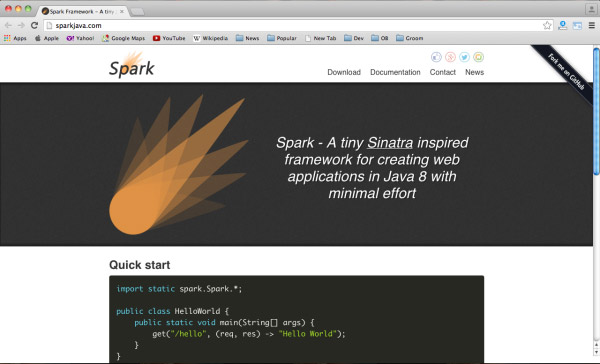Expand the OB bookmarks folder
The height and width of the screenshot is (364, 600).
[x=380, y=38]
